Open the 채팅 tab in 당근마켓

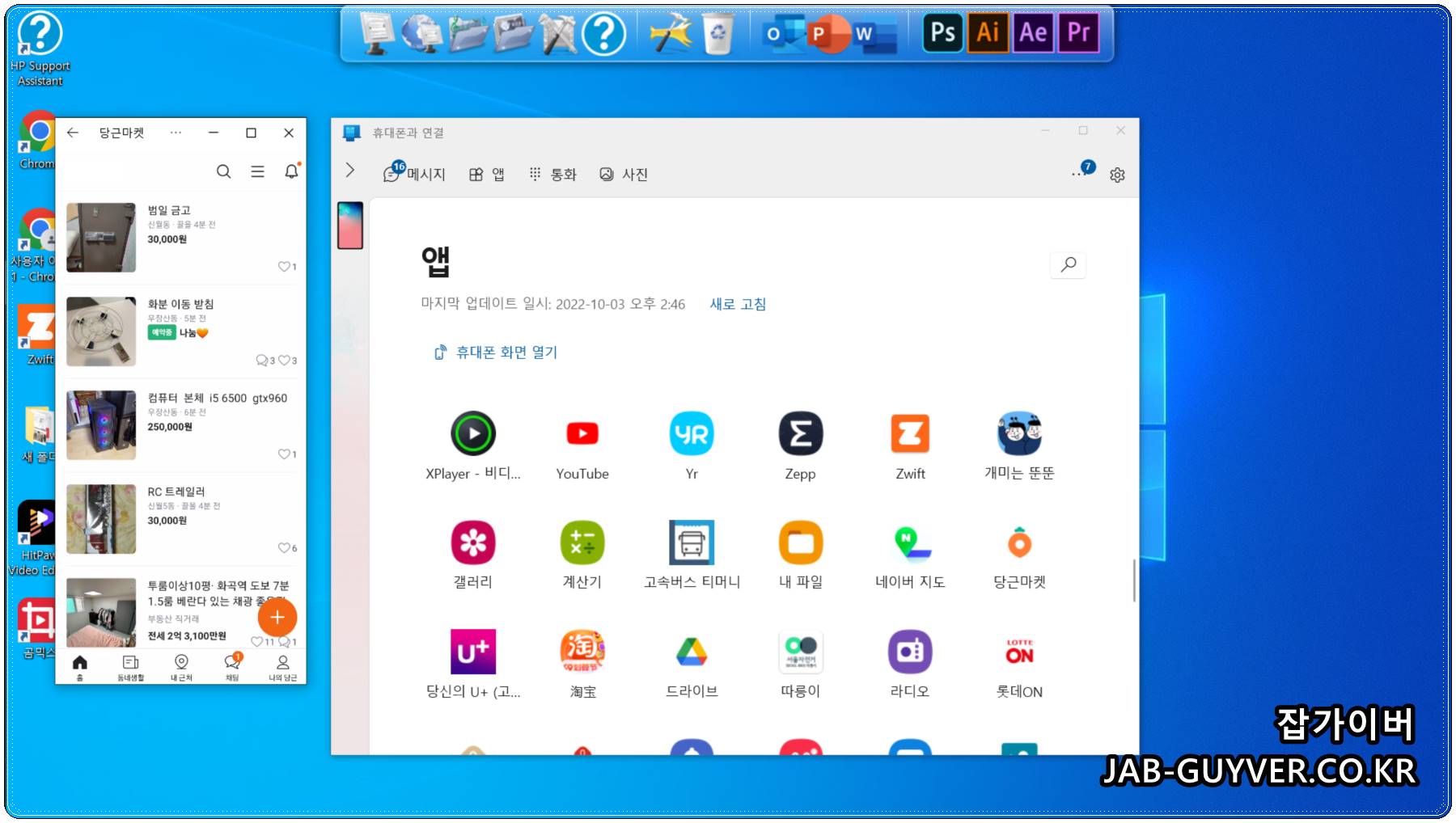click(232, 667)
